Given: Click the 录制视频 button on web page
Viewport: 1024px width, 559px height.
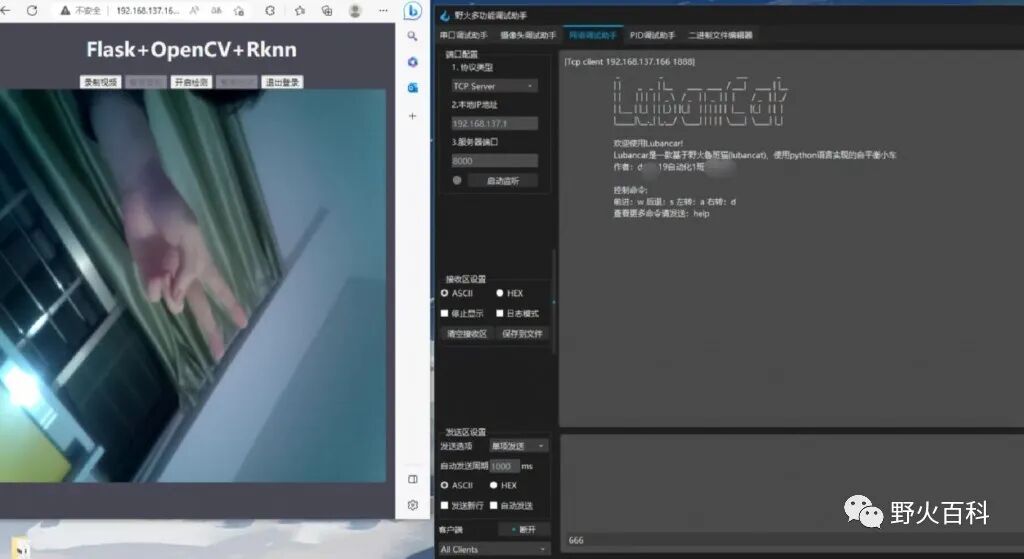Looking at the screenshot, I should coord(101,82).
